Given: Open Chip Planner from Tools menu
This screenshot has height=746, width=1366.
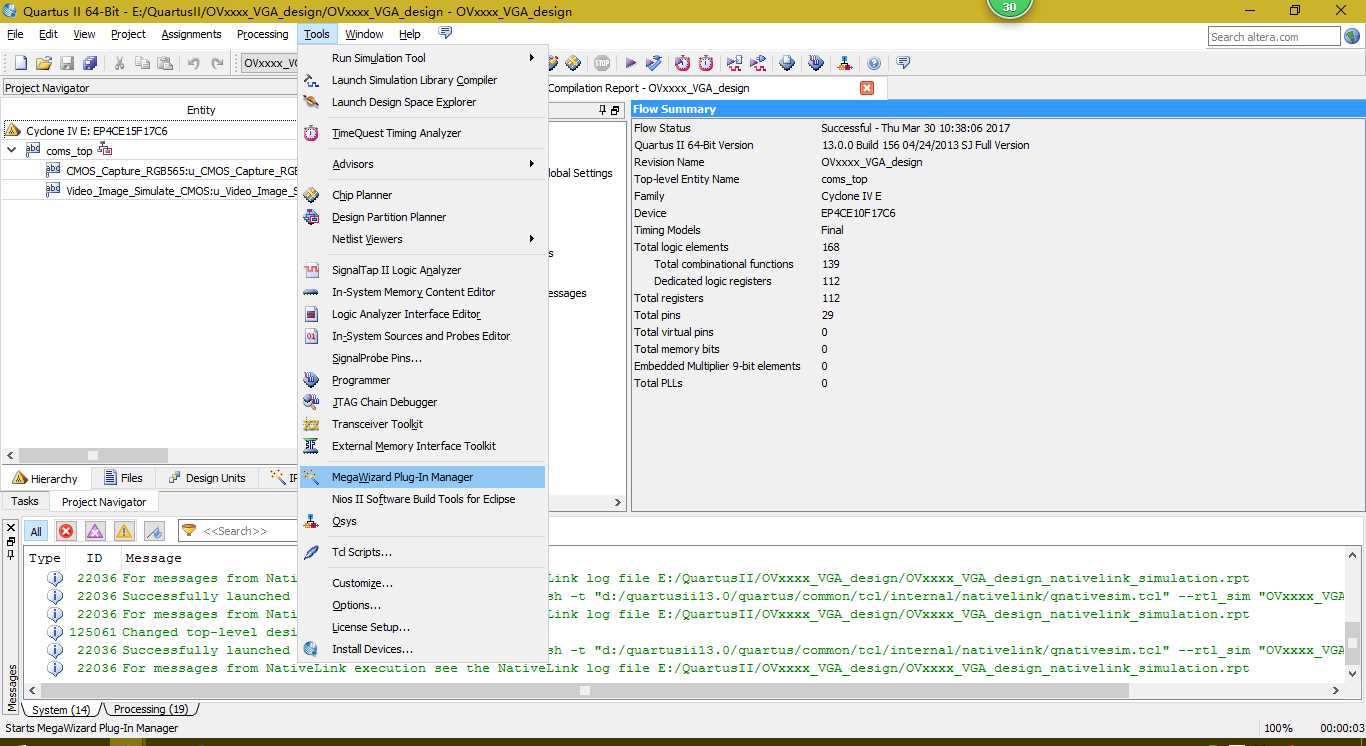Looking at the screenshot, I should (423, 195).
